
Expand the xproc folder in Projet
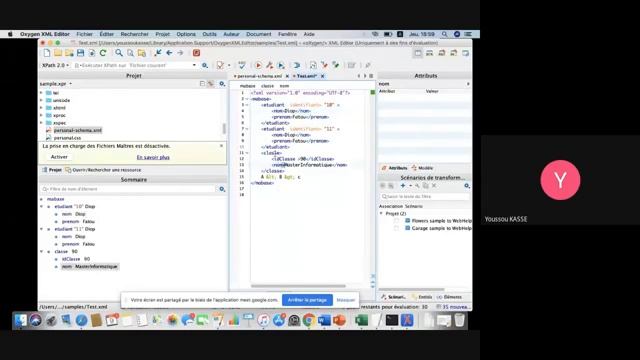click(41, 116)
